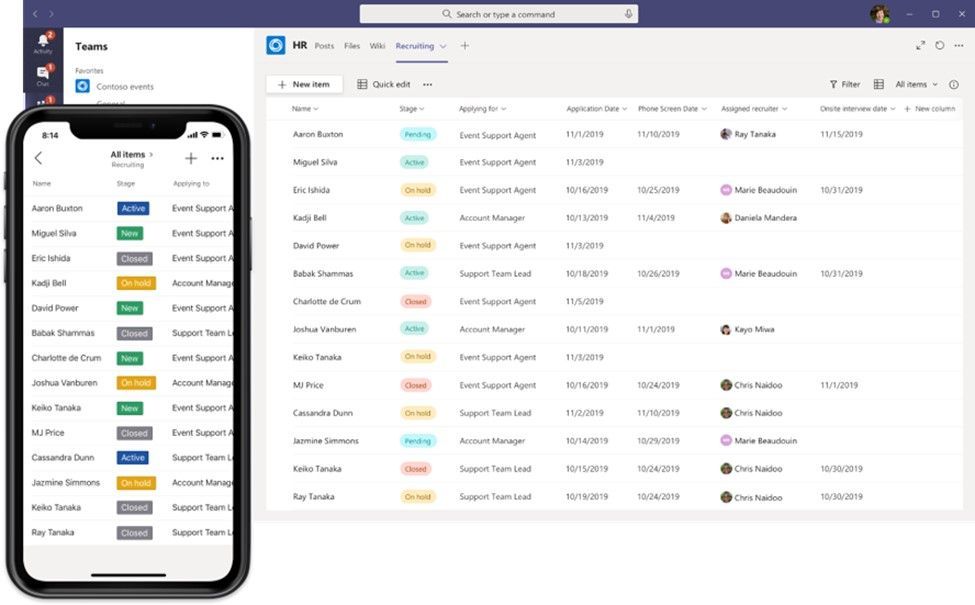This screenshot has height=605, width=975.
Task: Go back in Teams history
Action: coord(35,14)
